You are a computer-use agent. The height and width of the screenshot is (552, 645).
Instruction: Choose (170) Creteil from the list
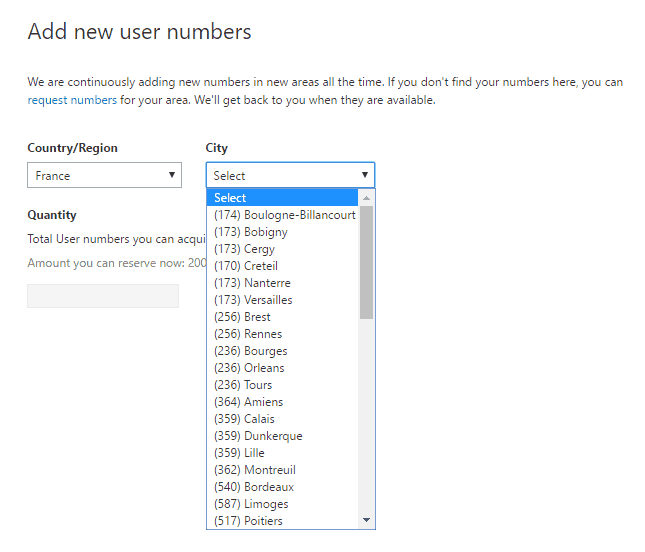click(x=246, y=266)
